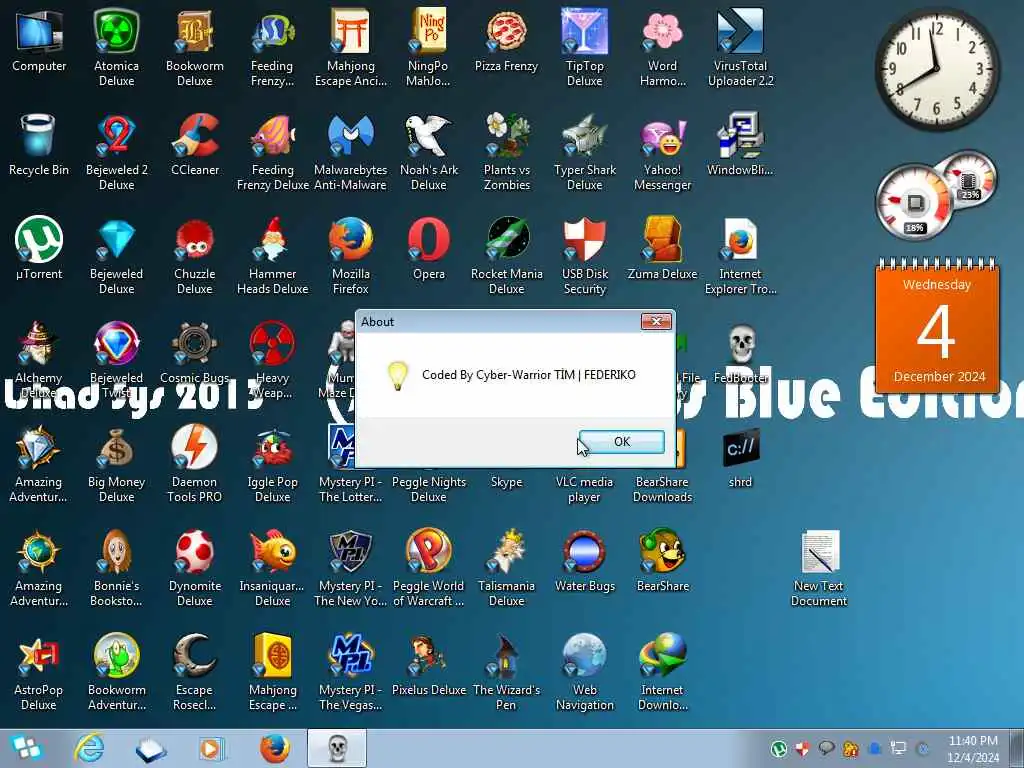Viewport: 1024px width, 768px height.
Task: Select the Daemon Tools PRO icon
Action: click(x=195, y=464)
